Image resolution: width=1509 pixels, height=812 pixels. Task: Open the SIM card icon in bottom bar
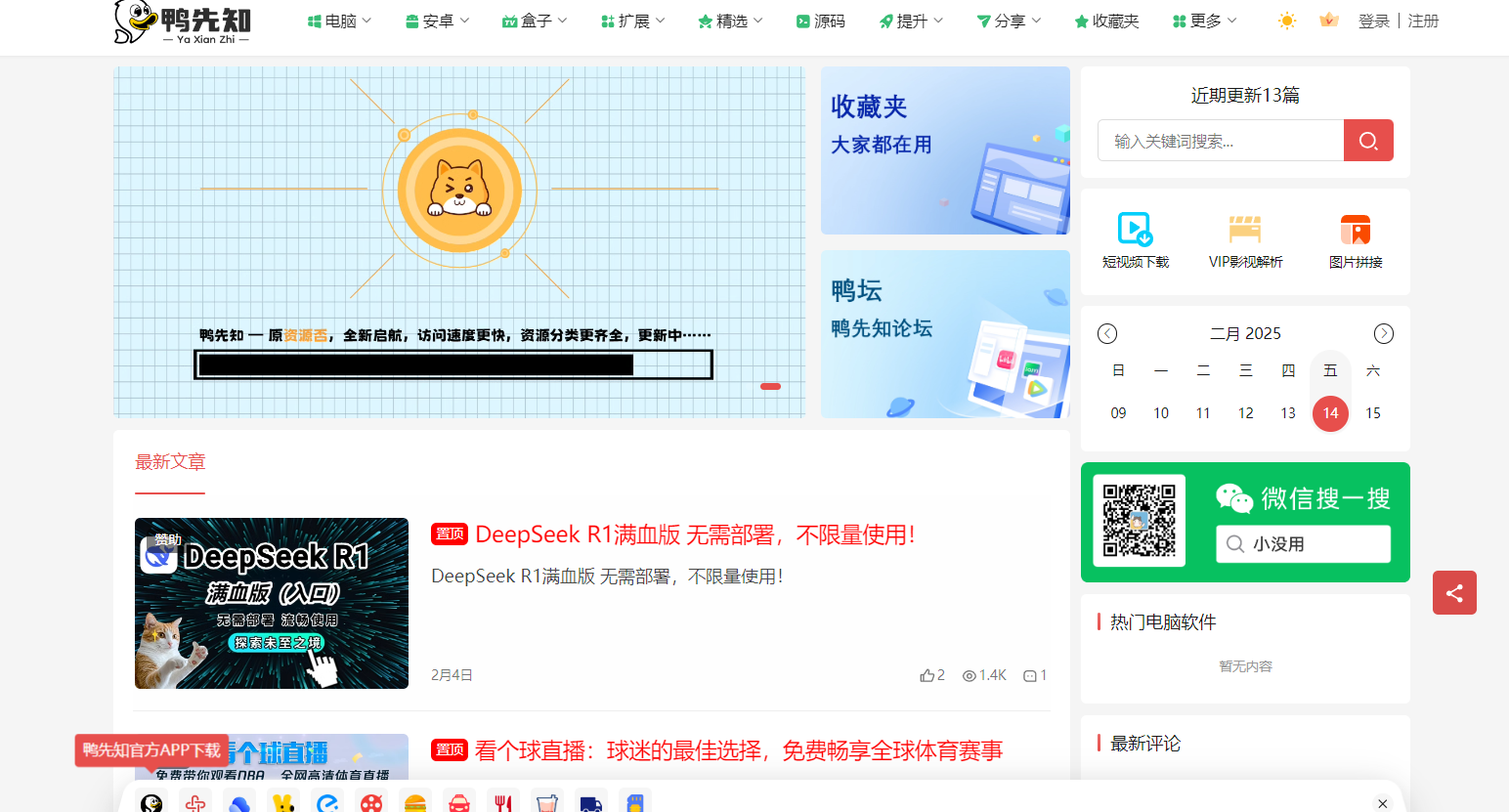635,803
